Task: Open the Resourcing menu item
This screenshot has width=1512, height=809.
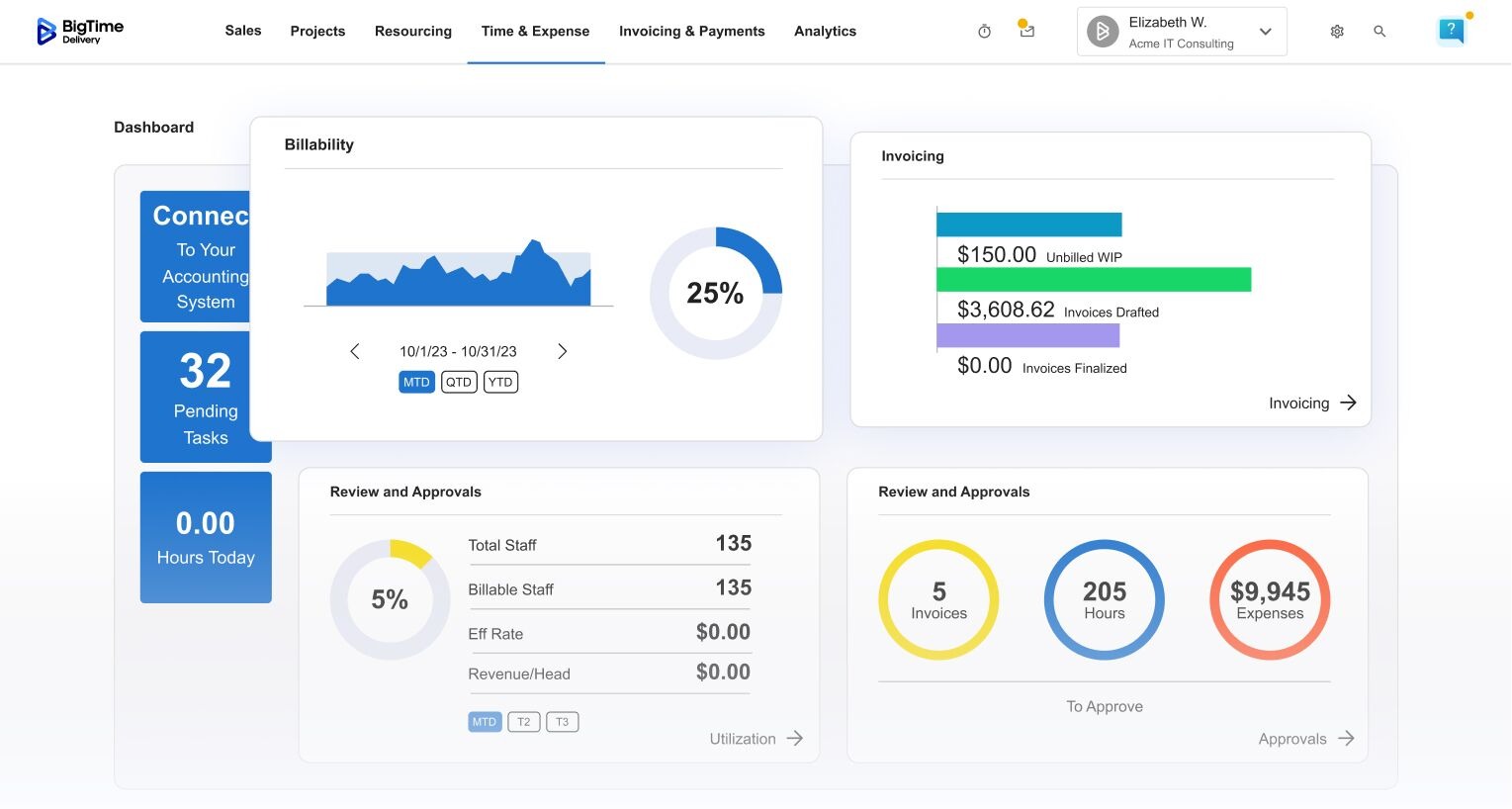Action: click(x=412, y=32)
